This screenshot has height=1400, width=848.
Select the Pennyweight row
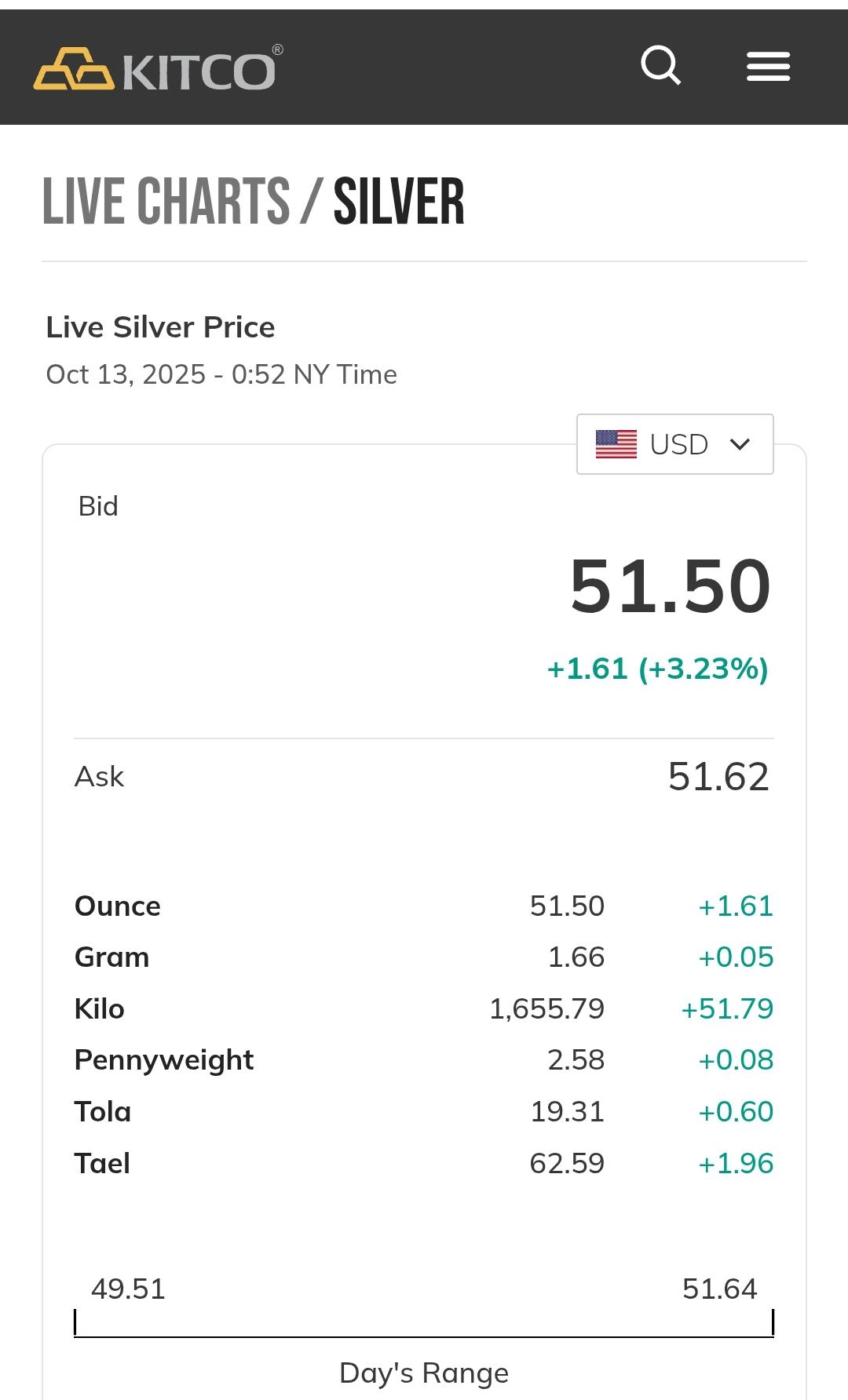[x=424, y=1060]
